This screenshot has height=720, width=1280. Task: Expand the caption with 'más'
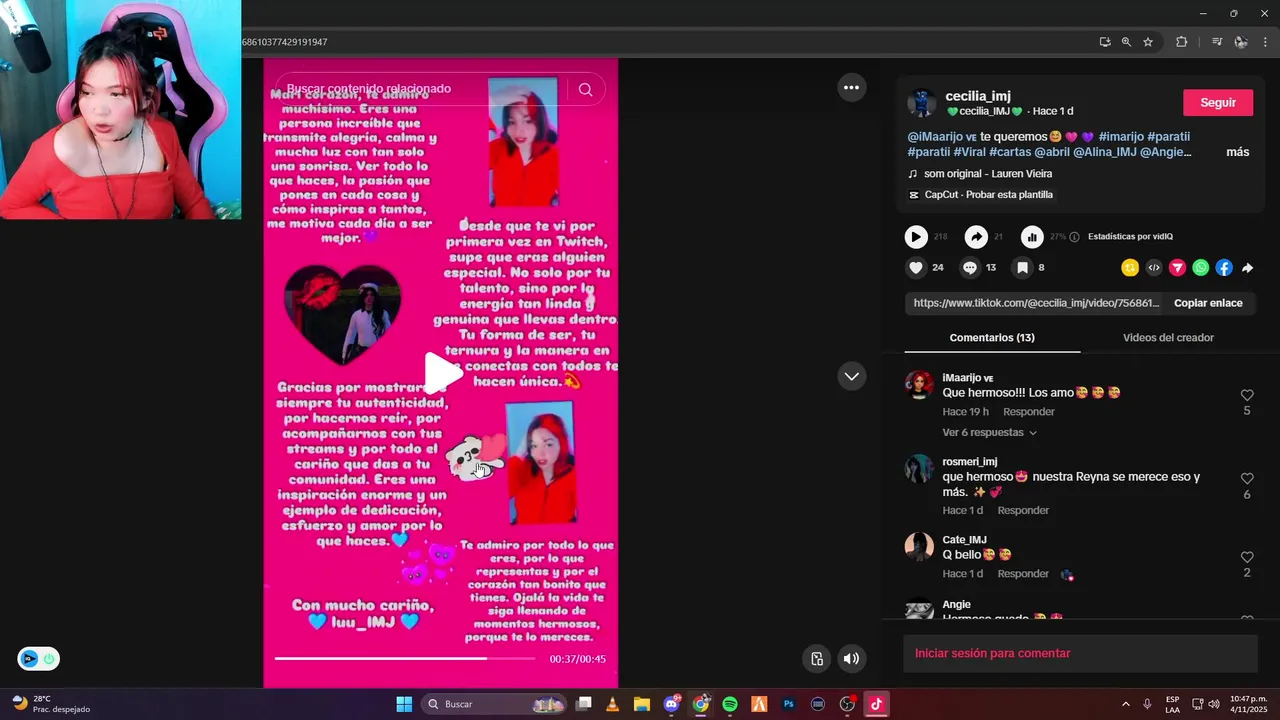point(1237,152)
